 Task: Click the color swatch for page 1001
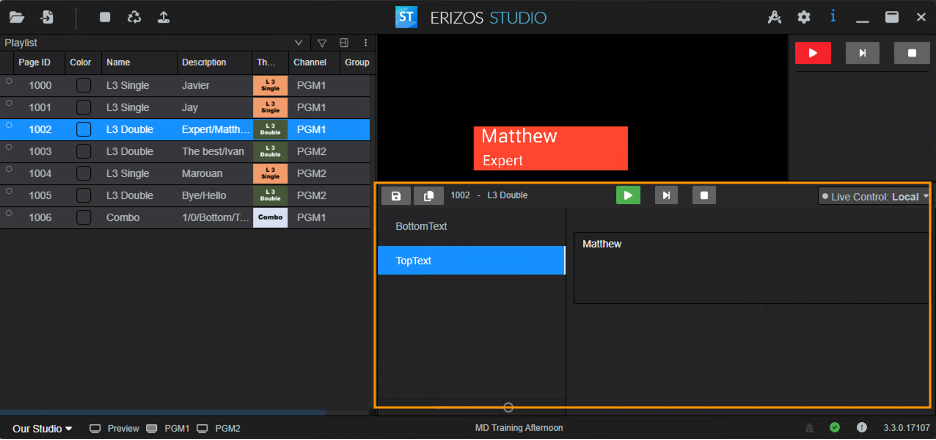(x=84, y=107)
